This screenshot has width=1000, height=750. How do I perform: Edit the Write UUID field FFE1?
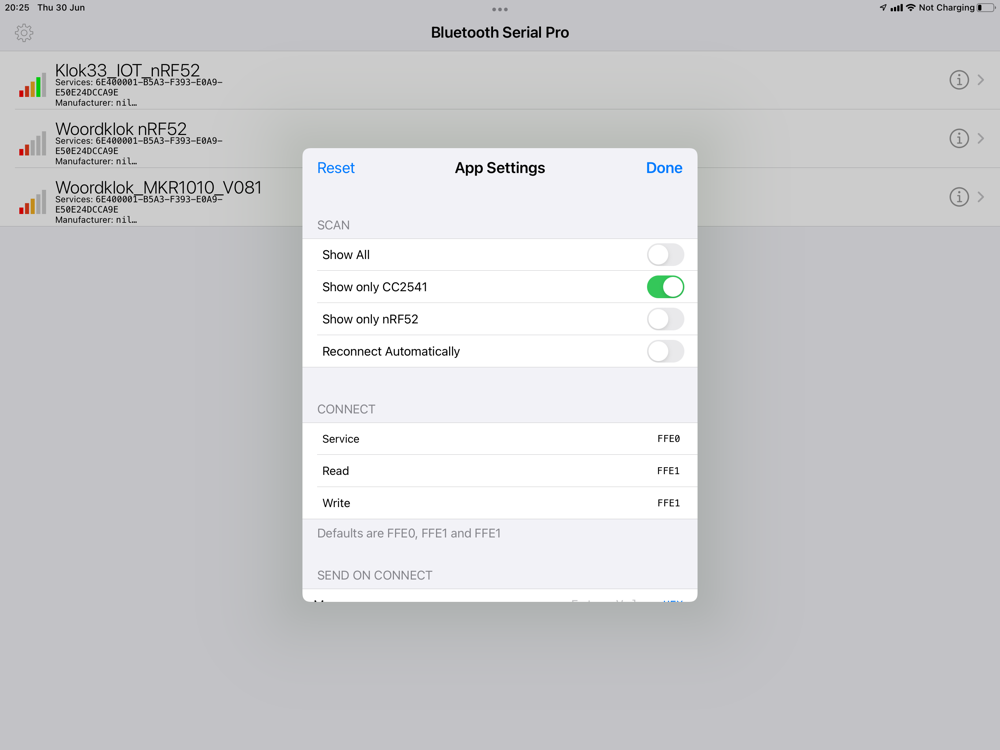pyautogui.click(x=668, y=503)
